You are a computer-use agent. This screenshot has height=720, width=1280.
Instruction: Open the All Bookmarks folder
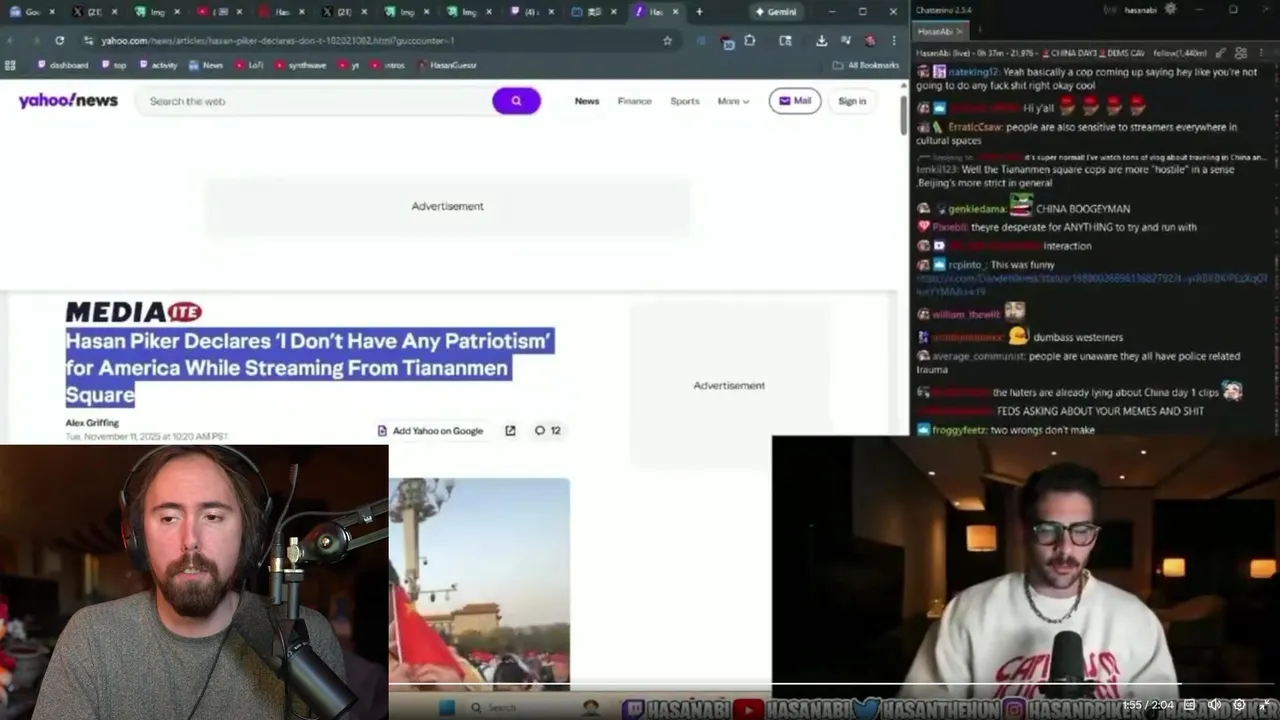866,65
